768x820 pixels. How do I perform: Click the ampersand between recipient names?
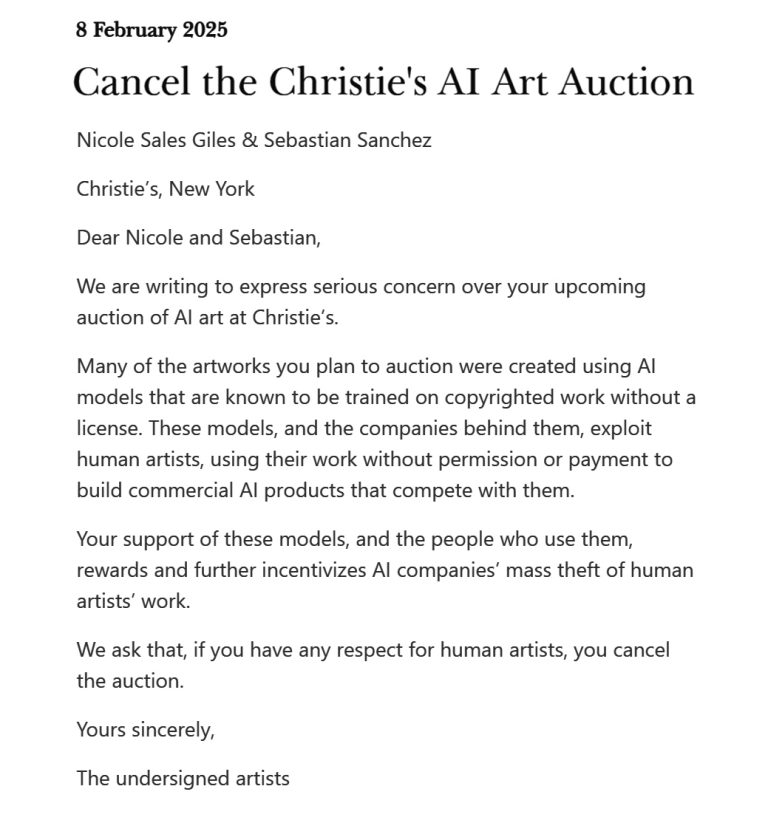[249, 140]
